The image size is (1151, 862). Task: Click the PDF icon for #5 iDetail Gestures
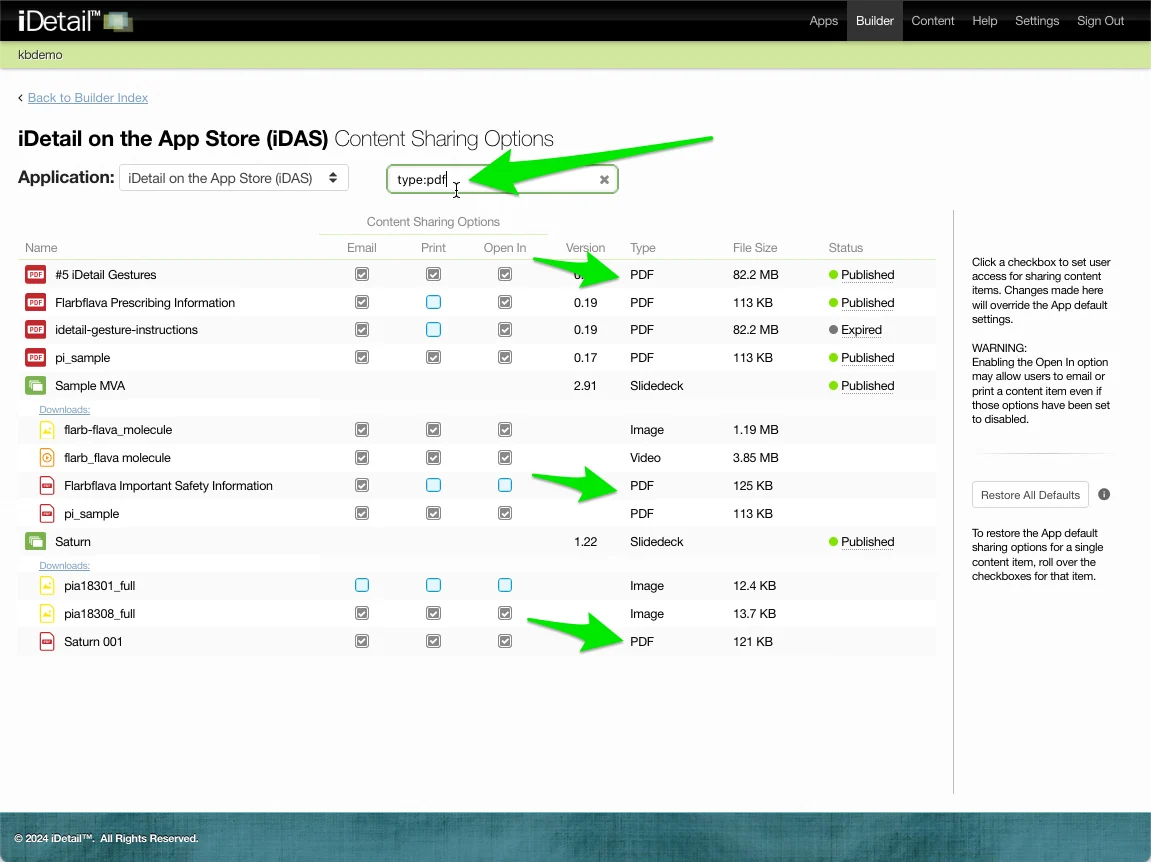pyautogui.click(x=36, y=275)
